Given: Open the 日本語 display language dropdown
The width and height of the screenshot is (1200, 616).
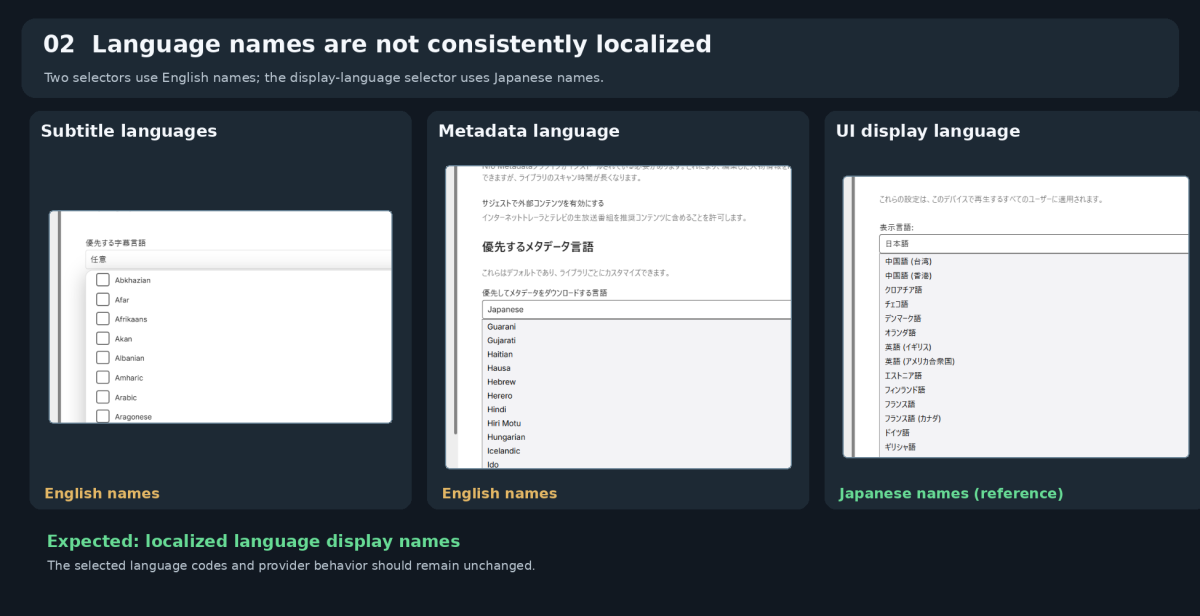Looking at the screenshot, I should coord(1034,244).
